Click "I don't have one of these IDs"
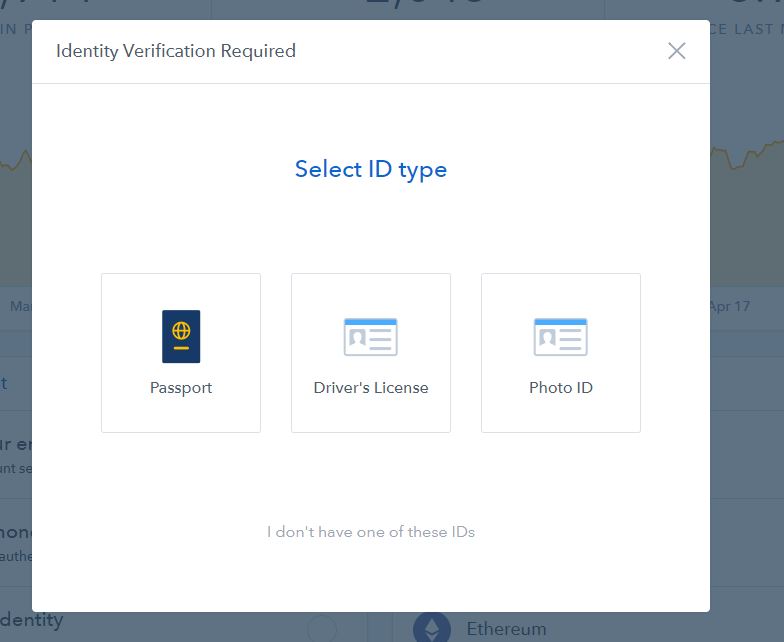The height and width of the screenshot is (642, 784). (x=371, y=532)
